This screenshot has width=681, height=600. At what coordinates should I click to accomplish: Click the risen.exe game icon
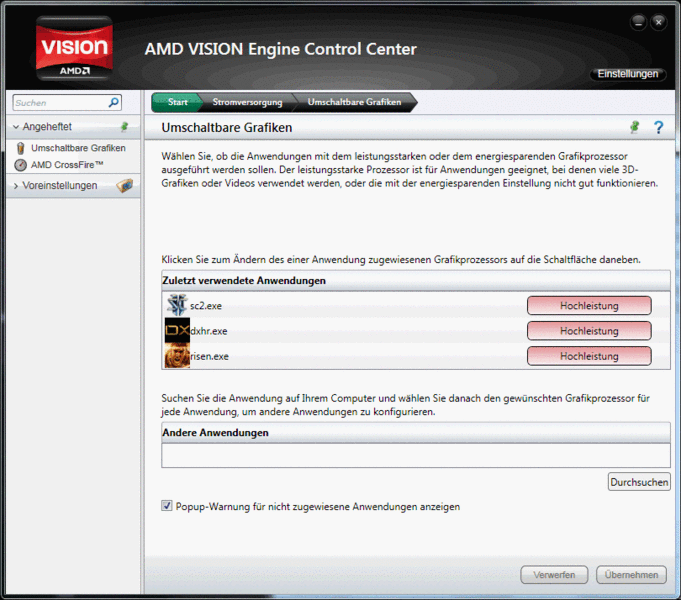click(177, 355)
